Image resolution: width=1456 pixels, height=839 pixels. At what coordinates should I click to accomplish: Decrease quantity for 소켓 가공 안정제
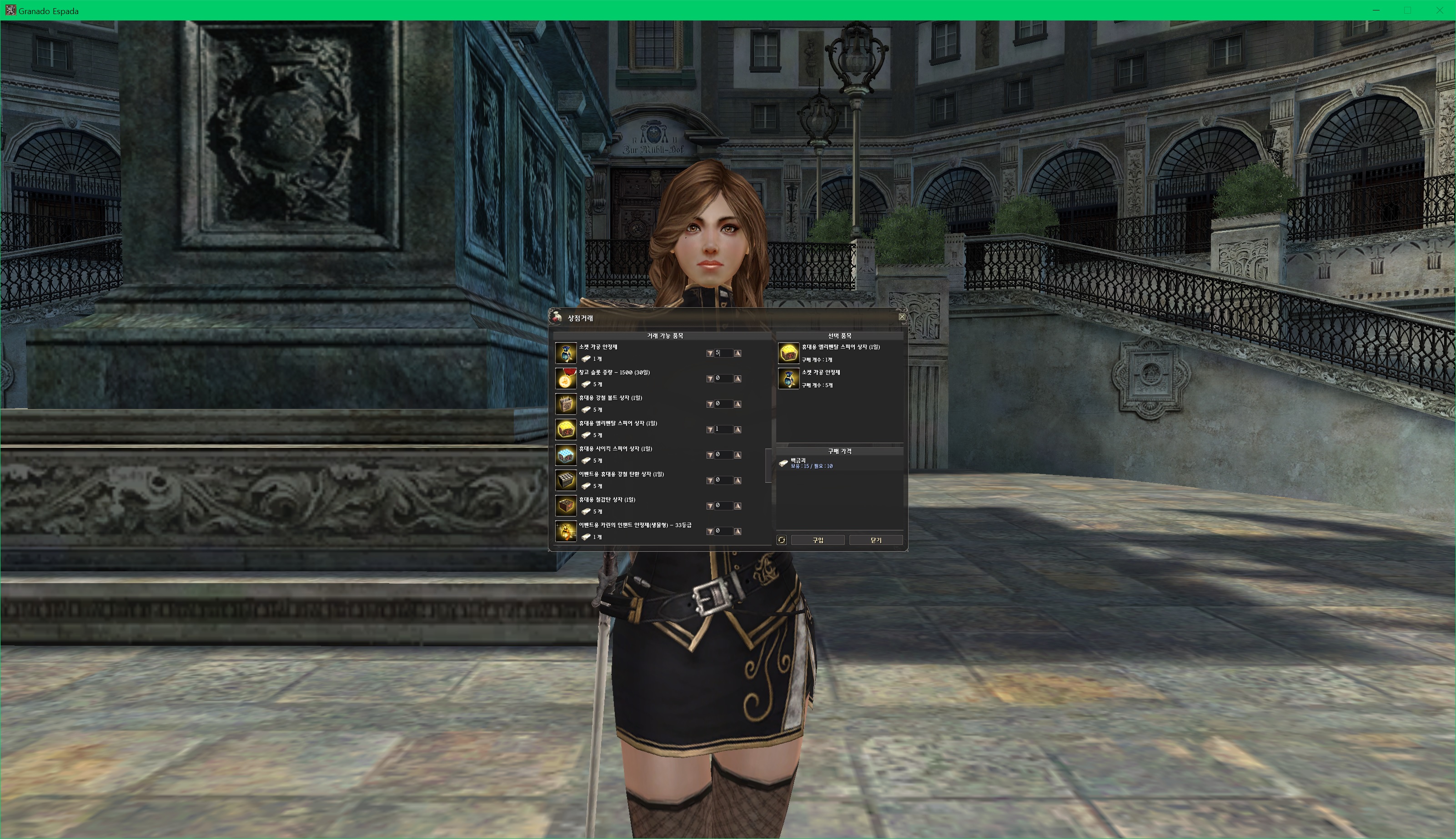pos(710,353)
